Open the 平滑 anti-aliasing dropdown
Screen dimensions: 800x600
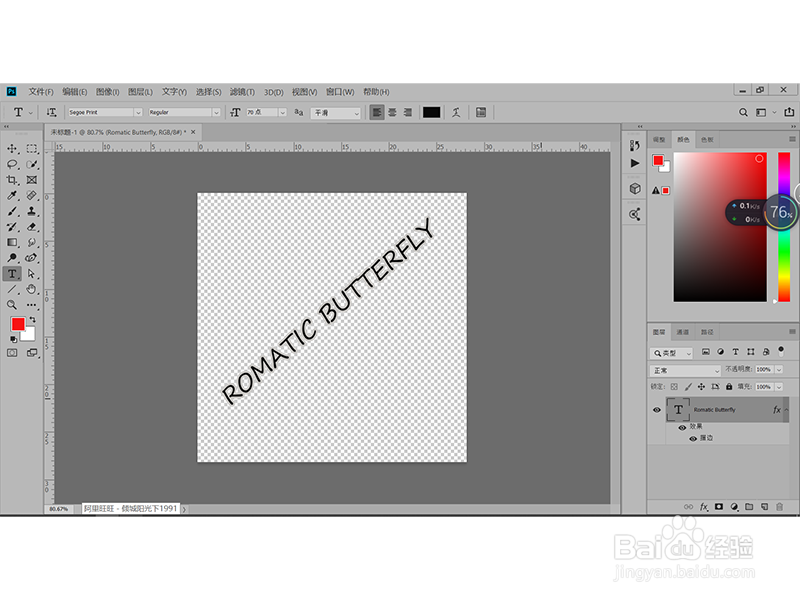[336, 113]
